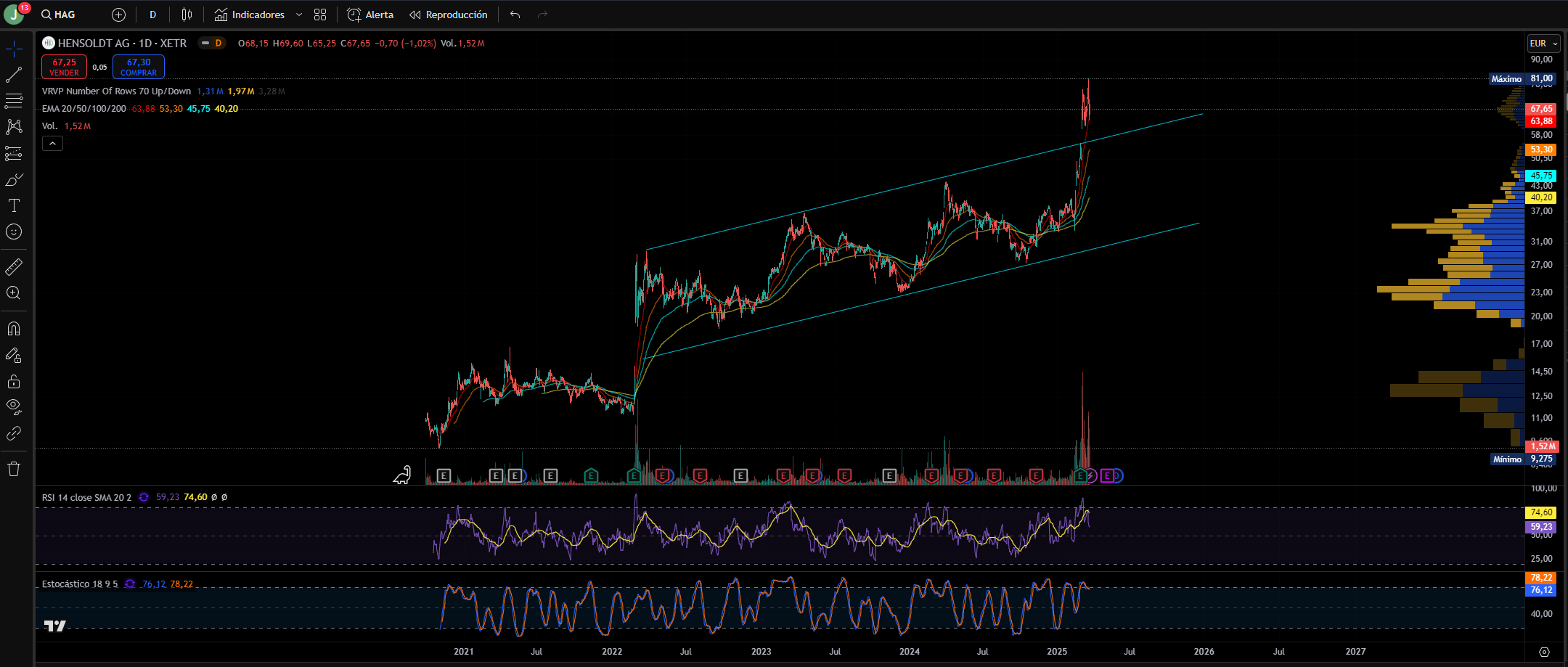Open the text annotation tool
Image resolution: width=1568 pixels, height=667 pixels.
[x=14, y=205]
